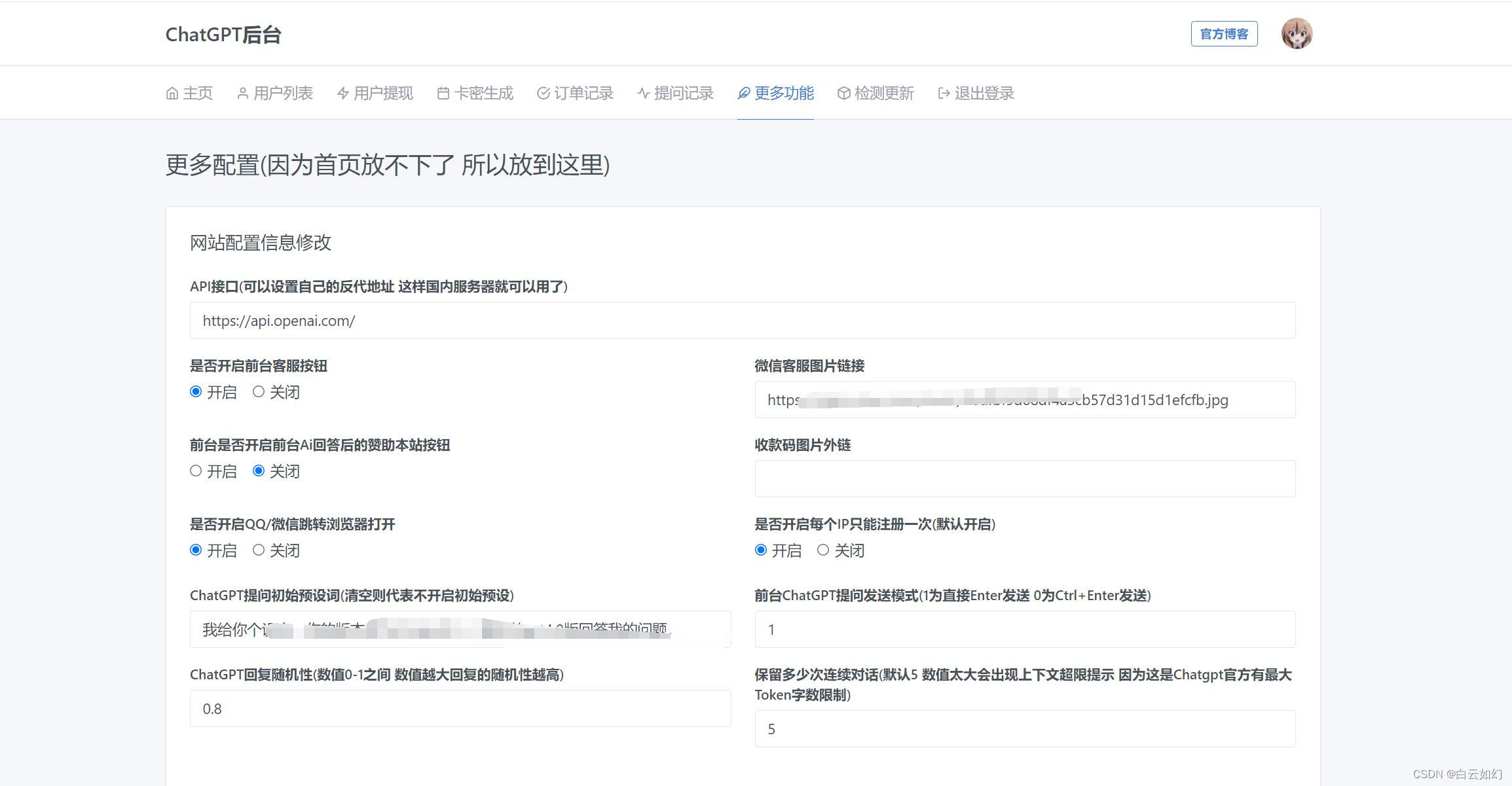
Task: Click the 是否开启QQ/微信跳转浏览器打开 label
Action: [293, 524]
